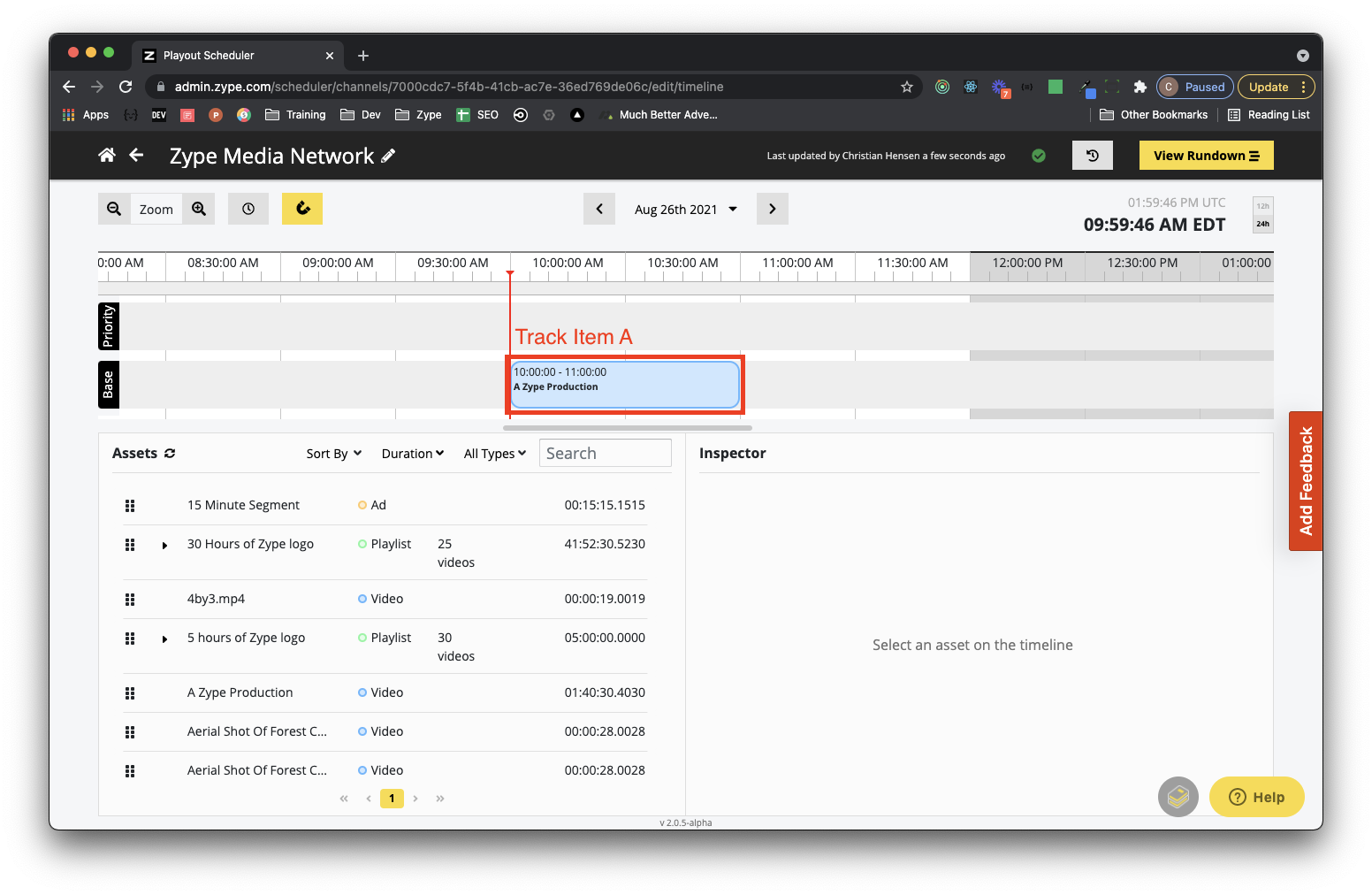Select the Base track label
The height and width of the screenshot is (895, 1372).
(108, 385)
